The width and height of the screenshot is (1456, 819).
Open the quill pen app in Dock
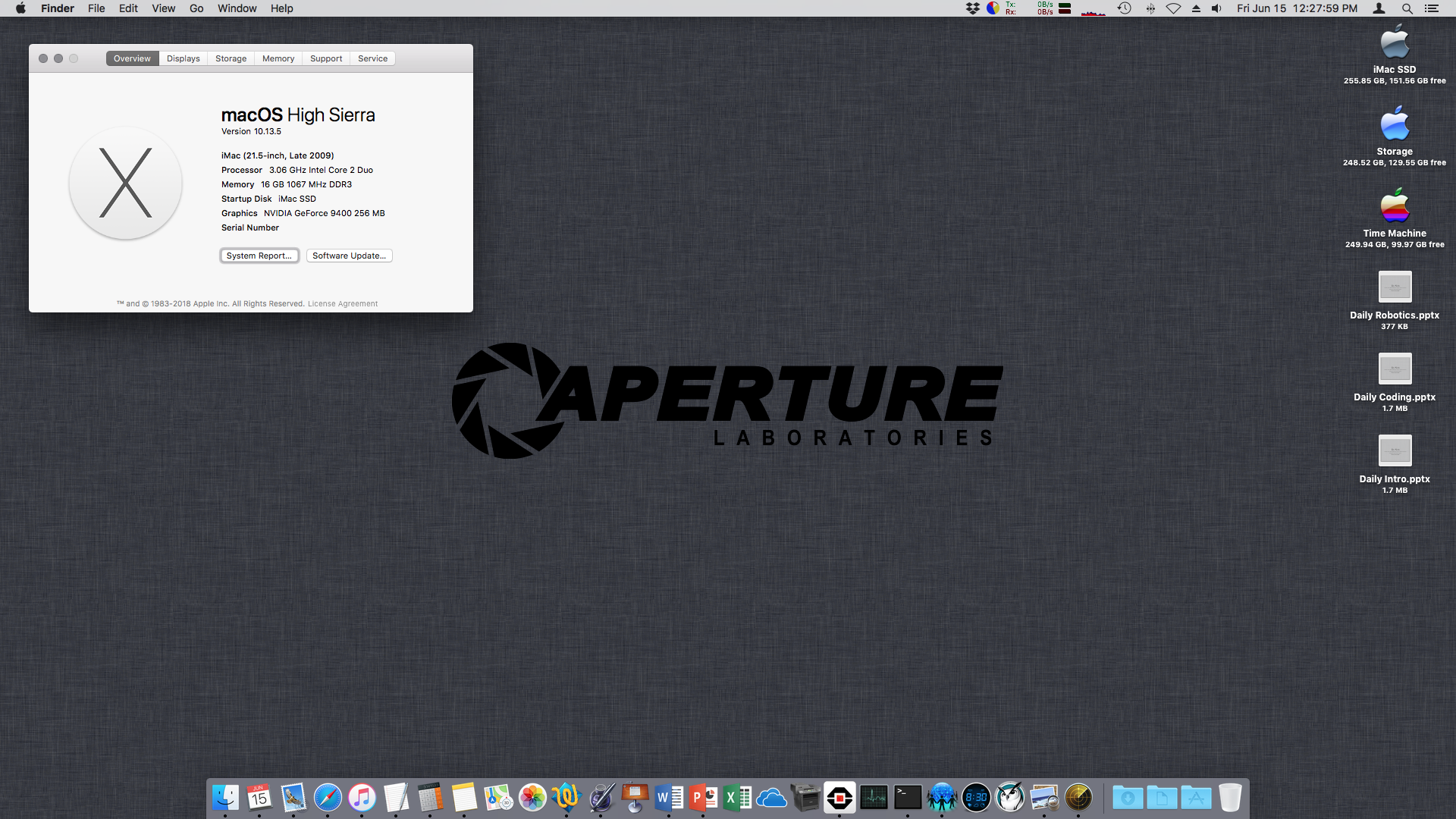point(601,798)
